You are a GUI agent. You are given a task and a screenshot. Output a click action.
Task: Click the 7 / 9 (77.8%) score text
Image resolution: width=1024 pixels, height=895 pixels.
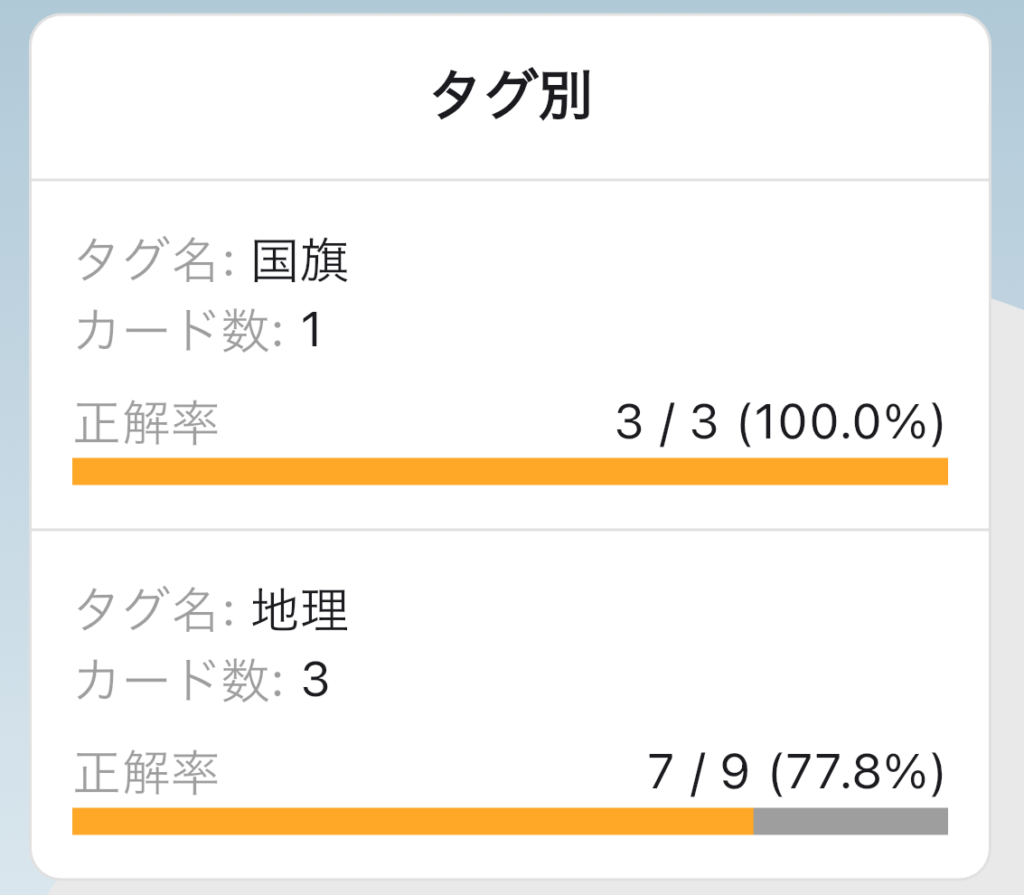point(796,773)
